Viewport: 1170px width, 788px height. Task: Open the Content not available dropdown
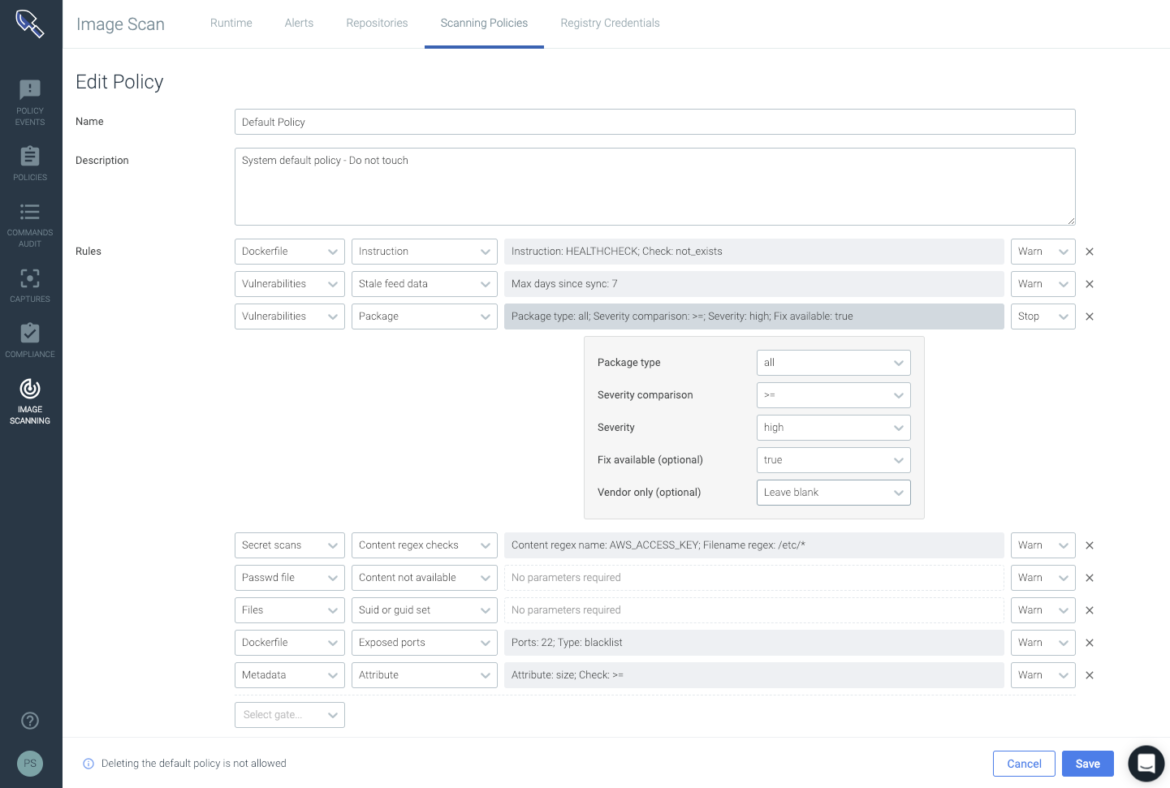pos(425,578)
